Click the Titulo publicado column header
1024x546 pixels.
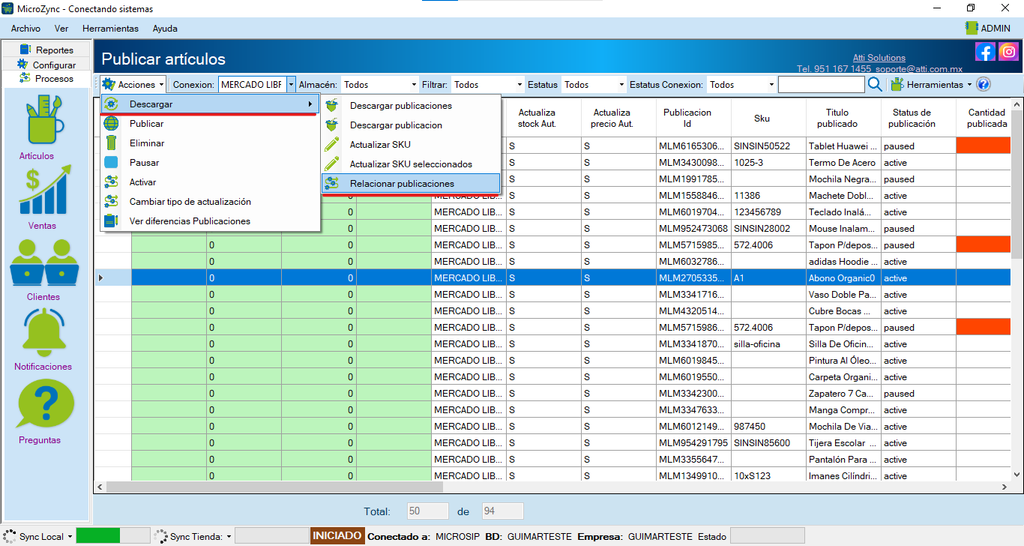[x=844, y=118]
